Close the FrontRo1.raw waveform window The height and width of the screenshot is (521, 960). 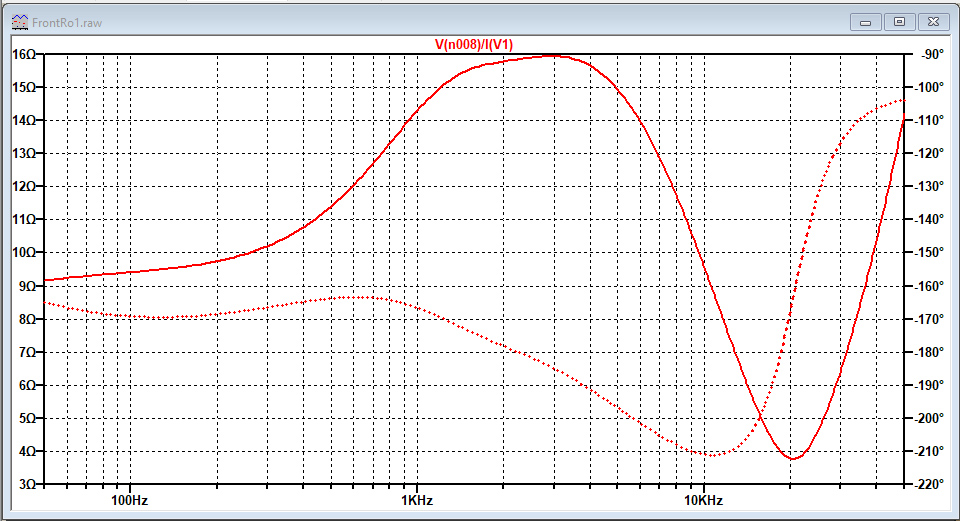tap(934, 22)
